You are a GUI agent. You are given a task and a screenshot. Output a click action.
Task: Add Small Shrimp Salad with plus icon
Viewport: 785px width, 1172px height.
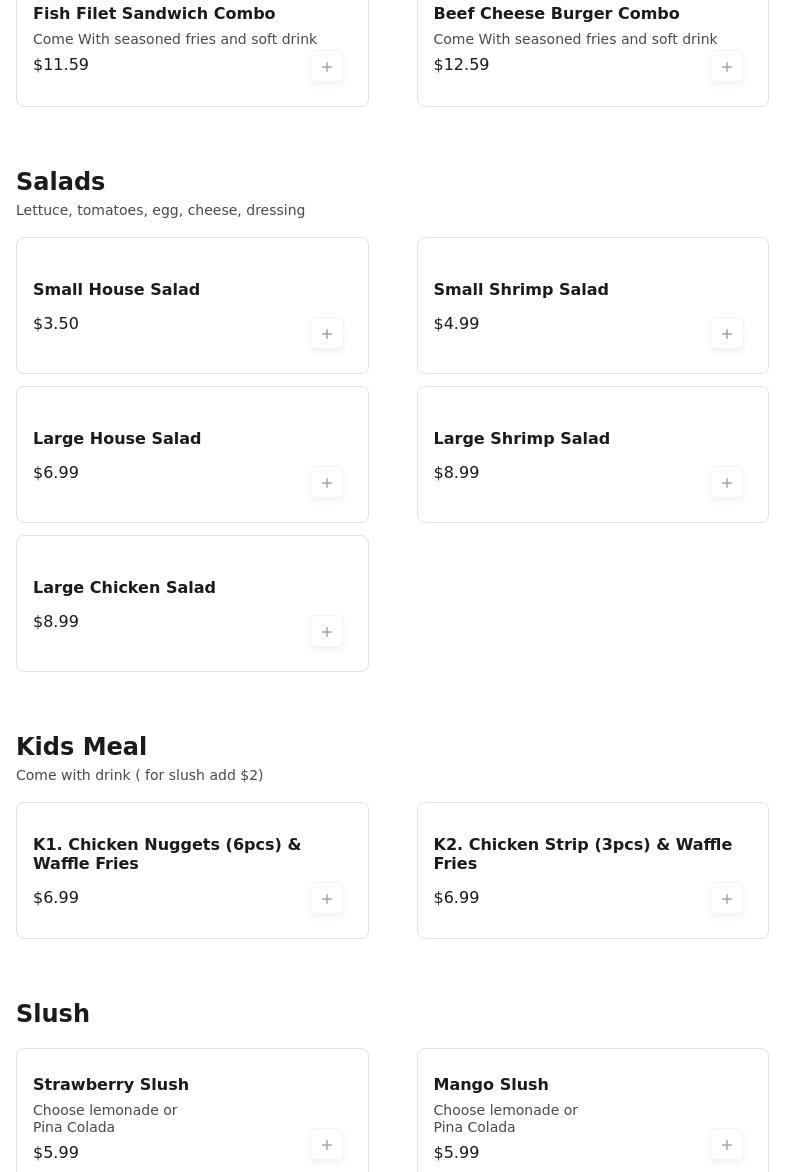coord(727,334)
